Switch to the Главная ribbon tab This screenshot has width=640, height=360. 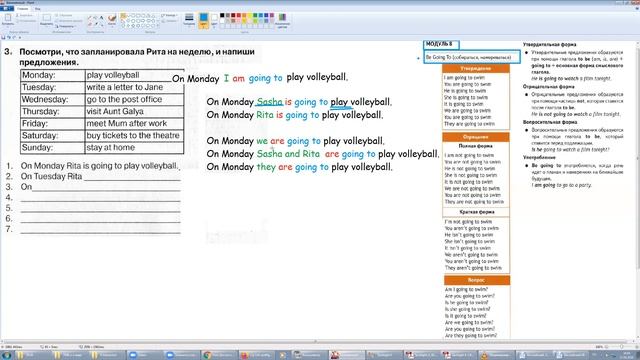[x=22, y=9]
